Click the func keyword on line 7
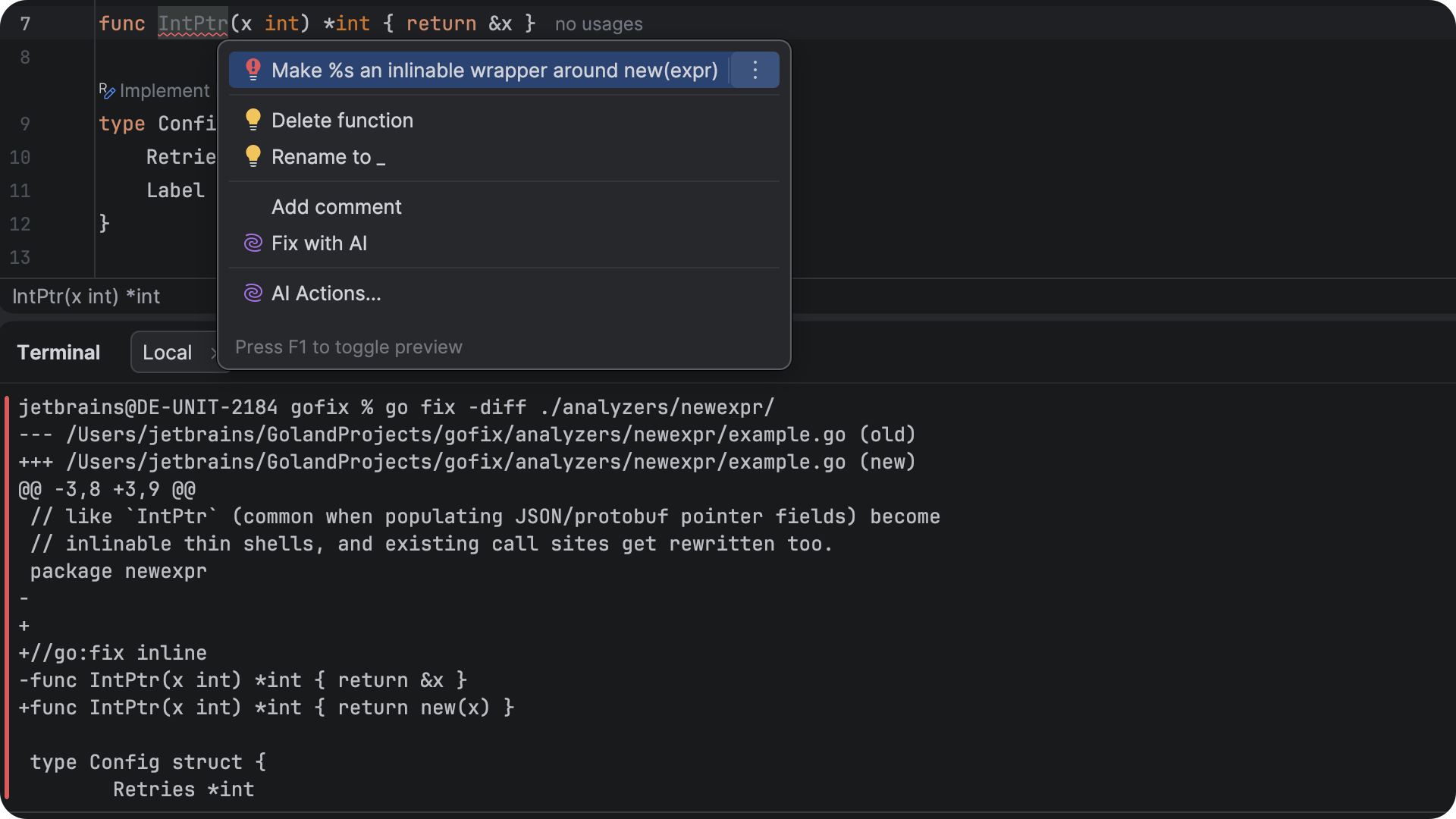 [x=121, y=24]
